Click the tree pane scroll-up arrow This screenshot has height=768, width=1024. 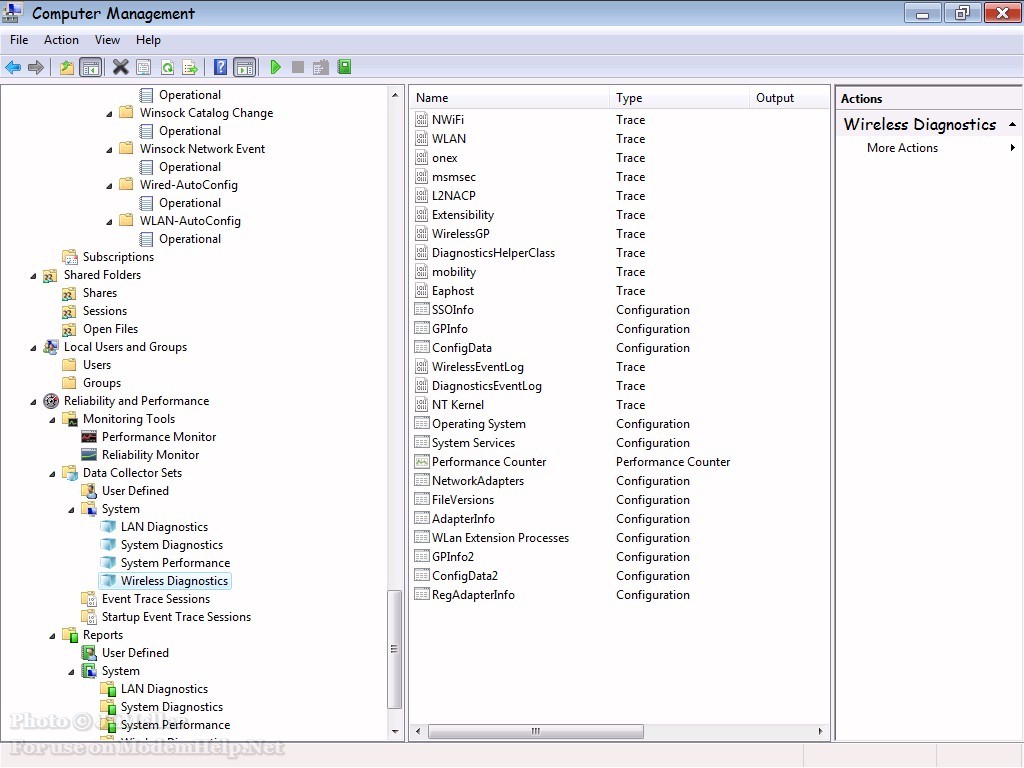[x=394, y=95]
